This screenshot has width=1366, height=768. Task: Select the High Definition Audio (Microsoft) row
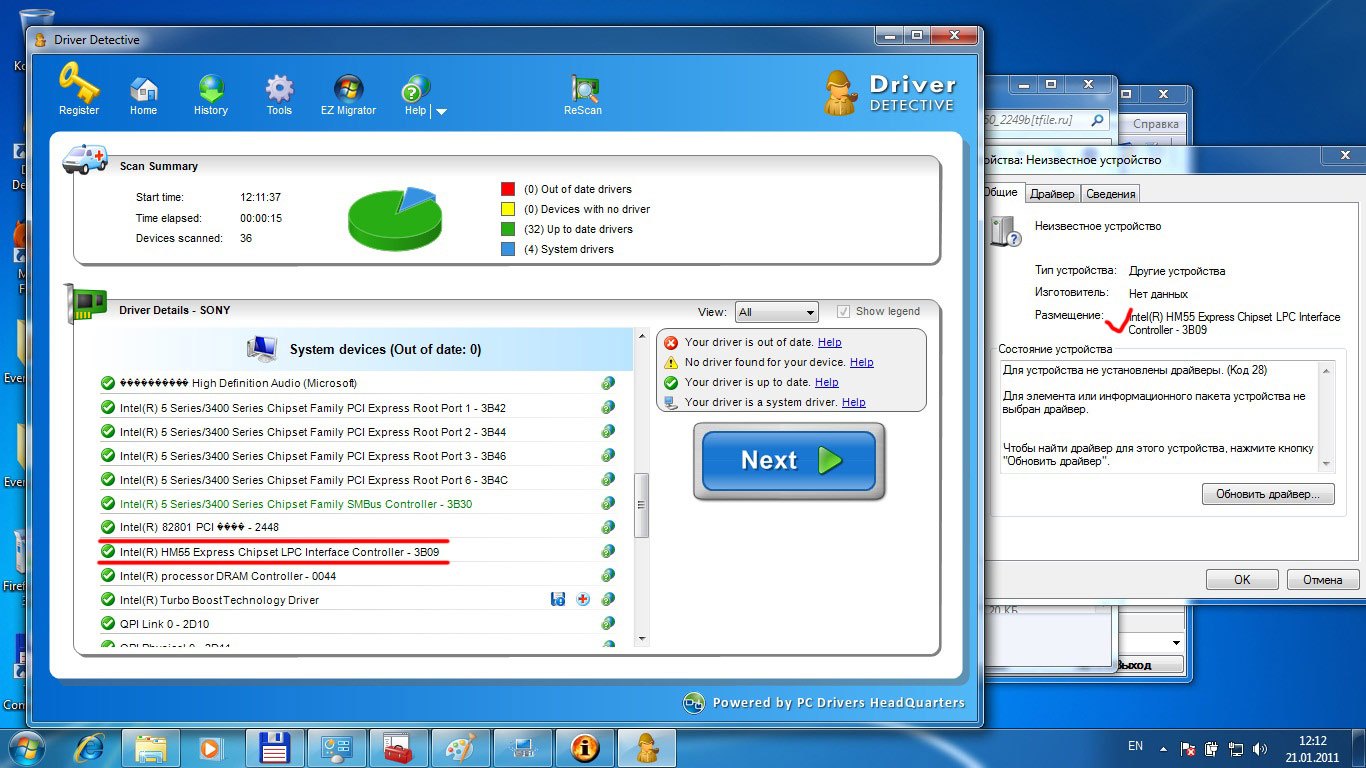[359, 383]
